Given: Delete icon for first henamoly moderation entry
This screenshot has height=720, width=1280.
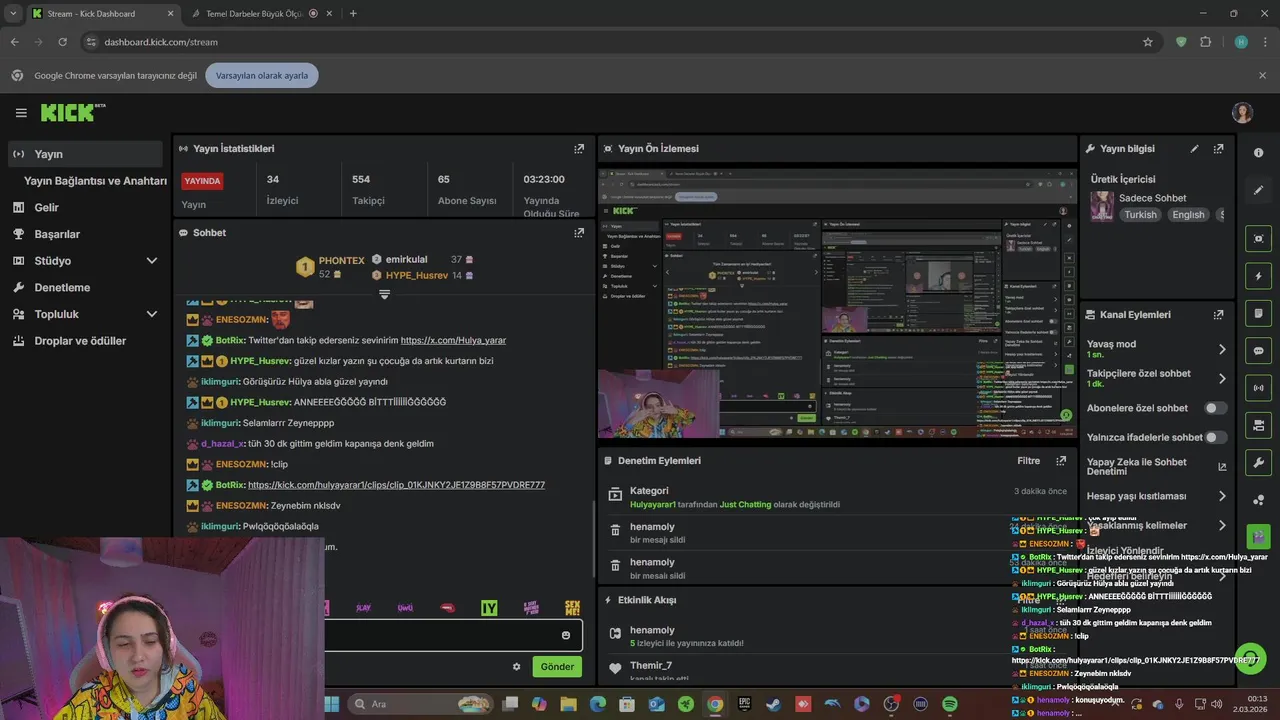Looking at the screenshot, I should tap(615, 531).
